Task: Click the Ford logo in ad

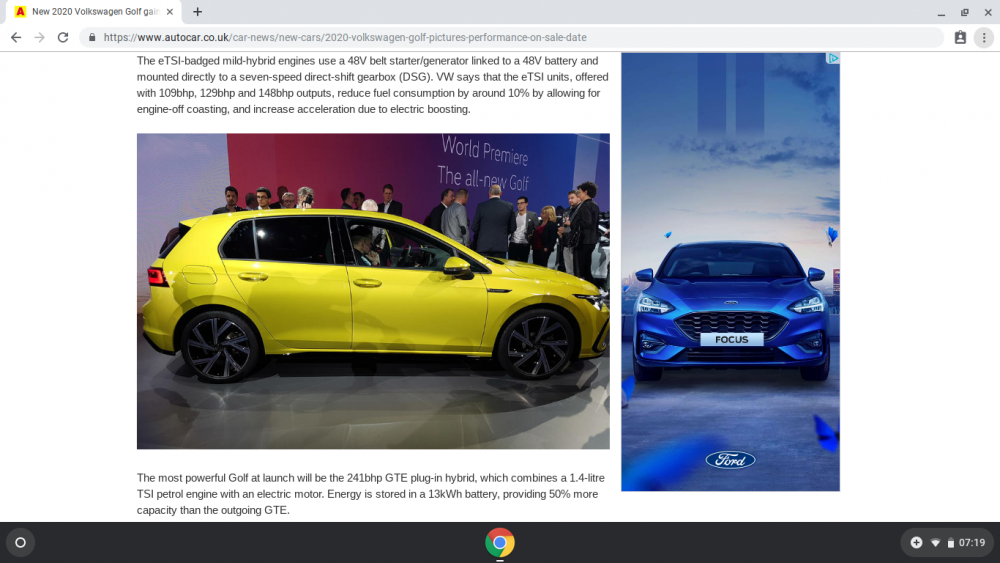Action: (730, 460)
